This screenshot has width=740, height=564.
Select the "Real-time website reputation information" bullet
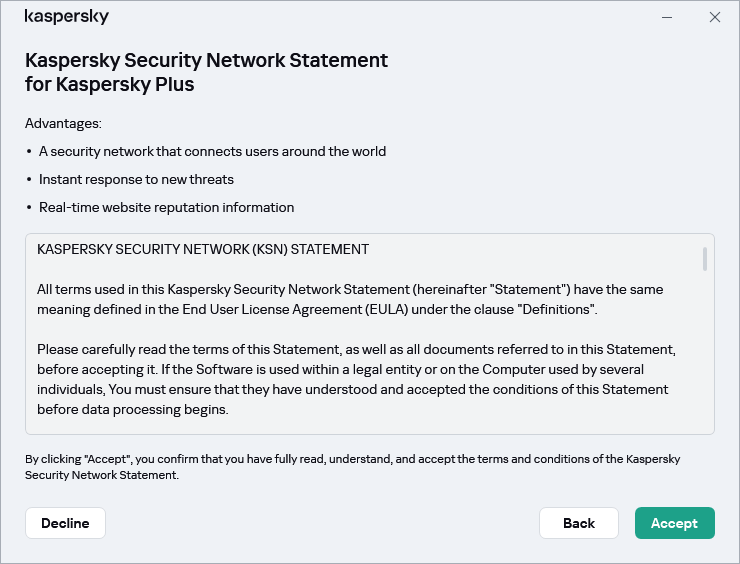[x=166, y=208]
